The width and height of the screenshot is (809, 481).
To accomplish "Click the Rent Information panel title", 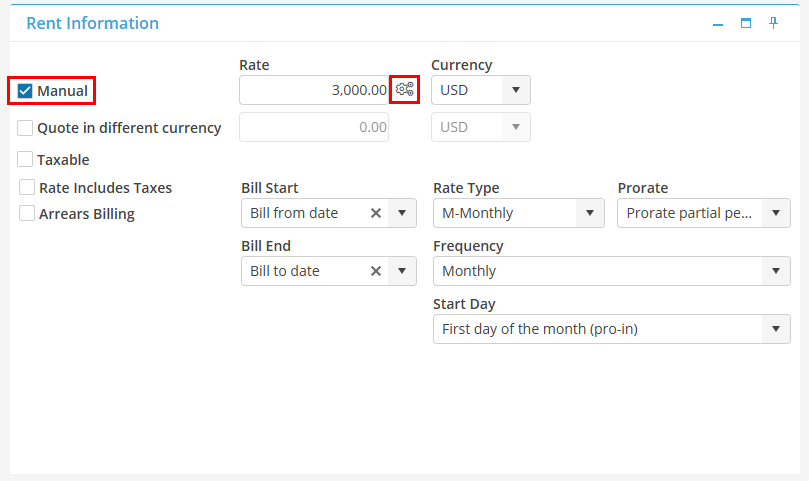I will pos(92,23).
